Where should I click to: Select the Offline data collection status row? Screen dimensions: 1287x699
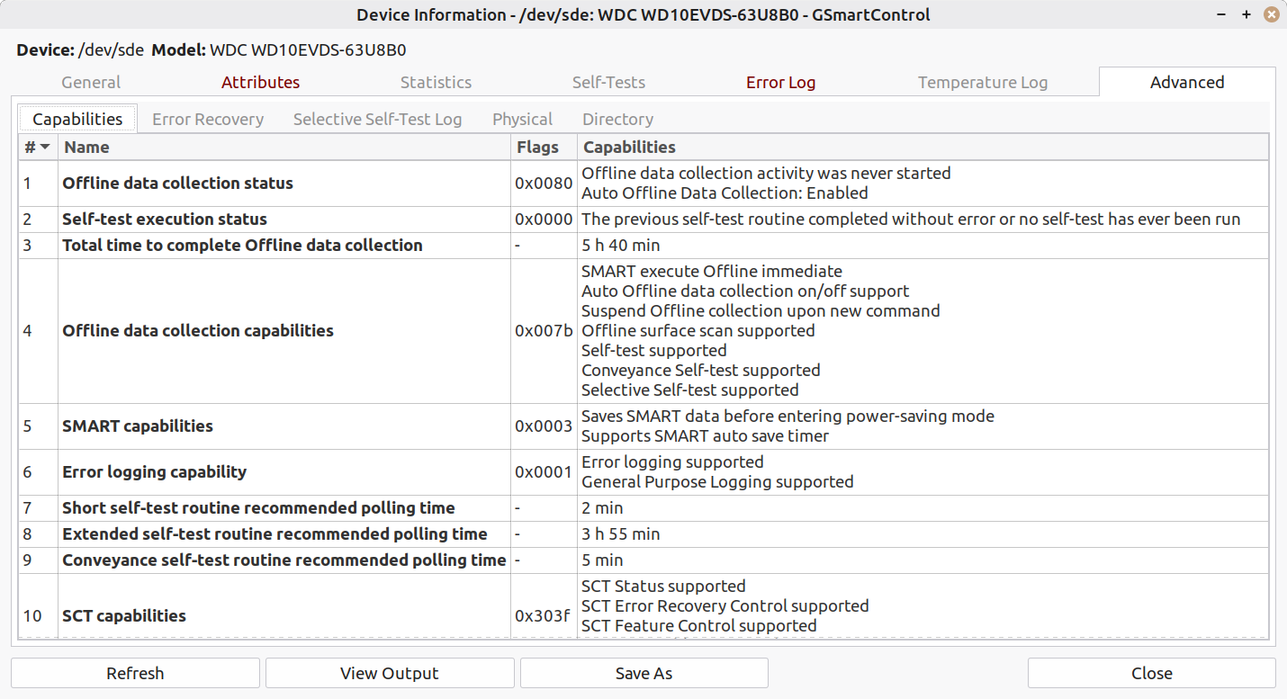click(x=178, y=183)
